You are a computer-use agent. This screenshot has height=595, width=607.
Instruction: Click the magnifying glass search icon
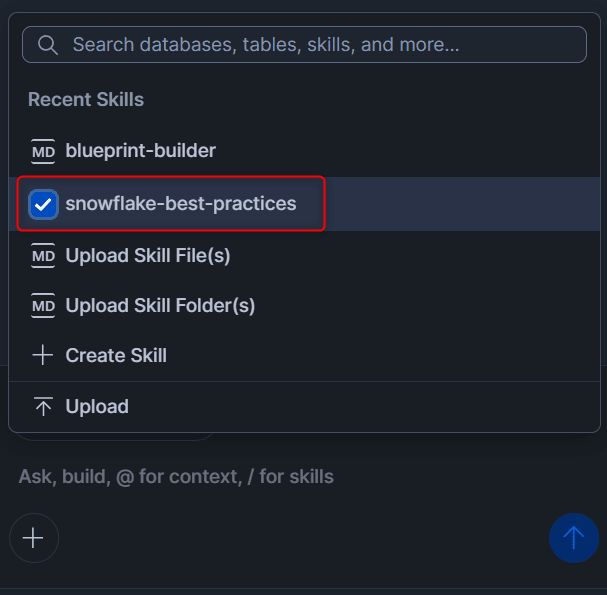click(x=48, y=45)
